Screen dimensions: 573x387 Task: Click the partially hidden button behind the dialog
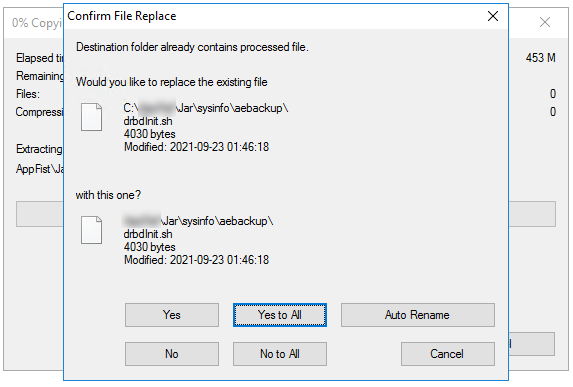click(x=531, y=344)
